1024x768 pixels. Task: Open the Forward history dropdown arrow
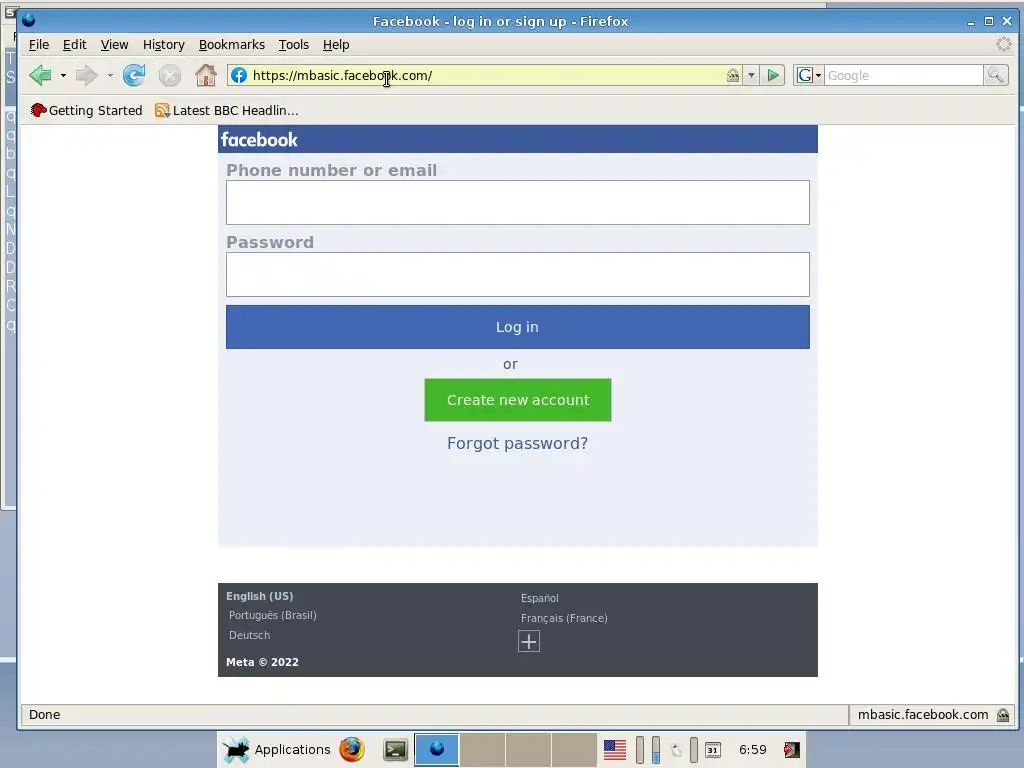coord(110,76)
